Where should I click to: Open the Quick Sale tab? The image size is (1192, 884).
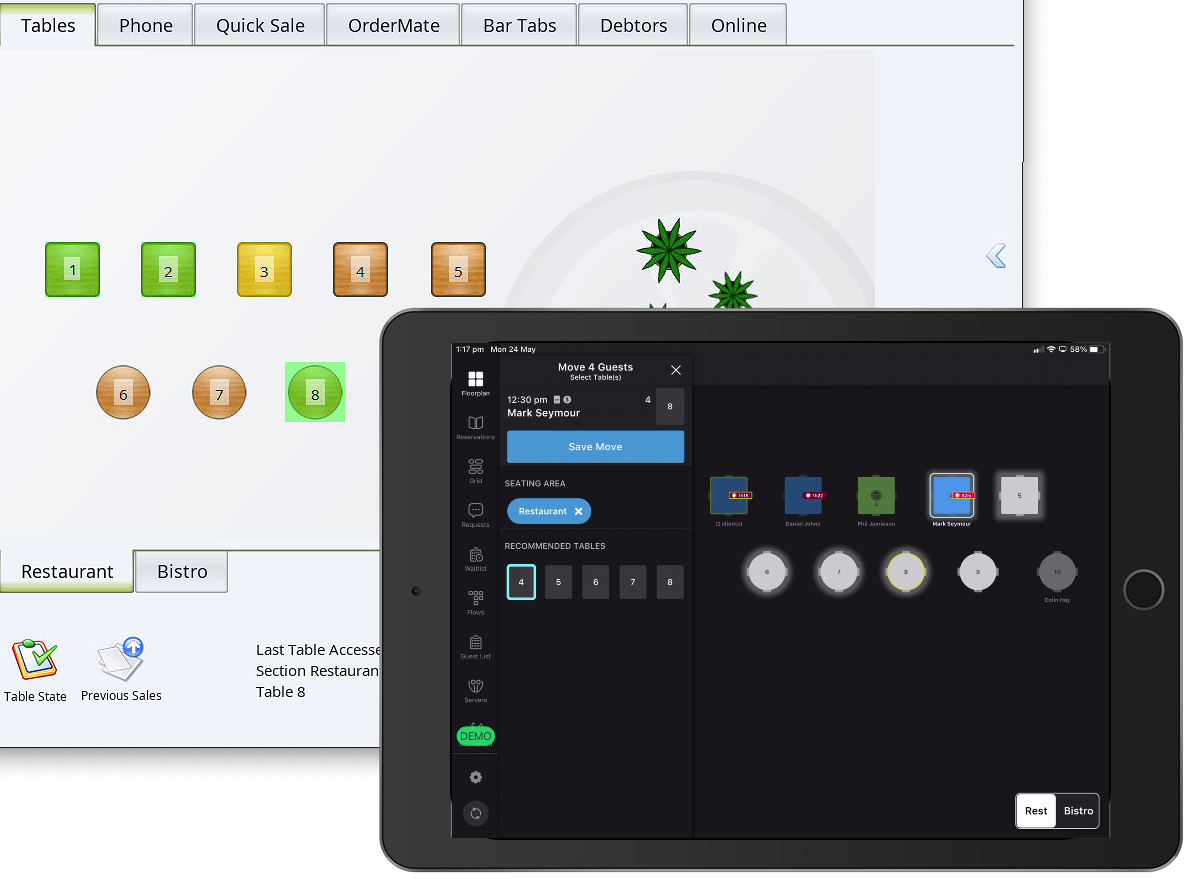point(260,25)
